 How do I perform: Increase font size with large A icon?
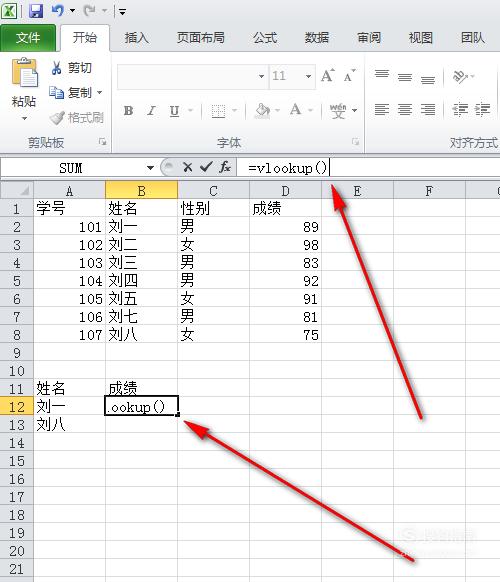(x=327, y=76)
